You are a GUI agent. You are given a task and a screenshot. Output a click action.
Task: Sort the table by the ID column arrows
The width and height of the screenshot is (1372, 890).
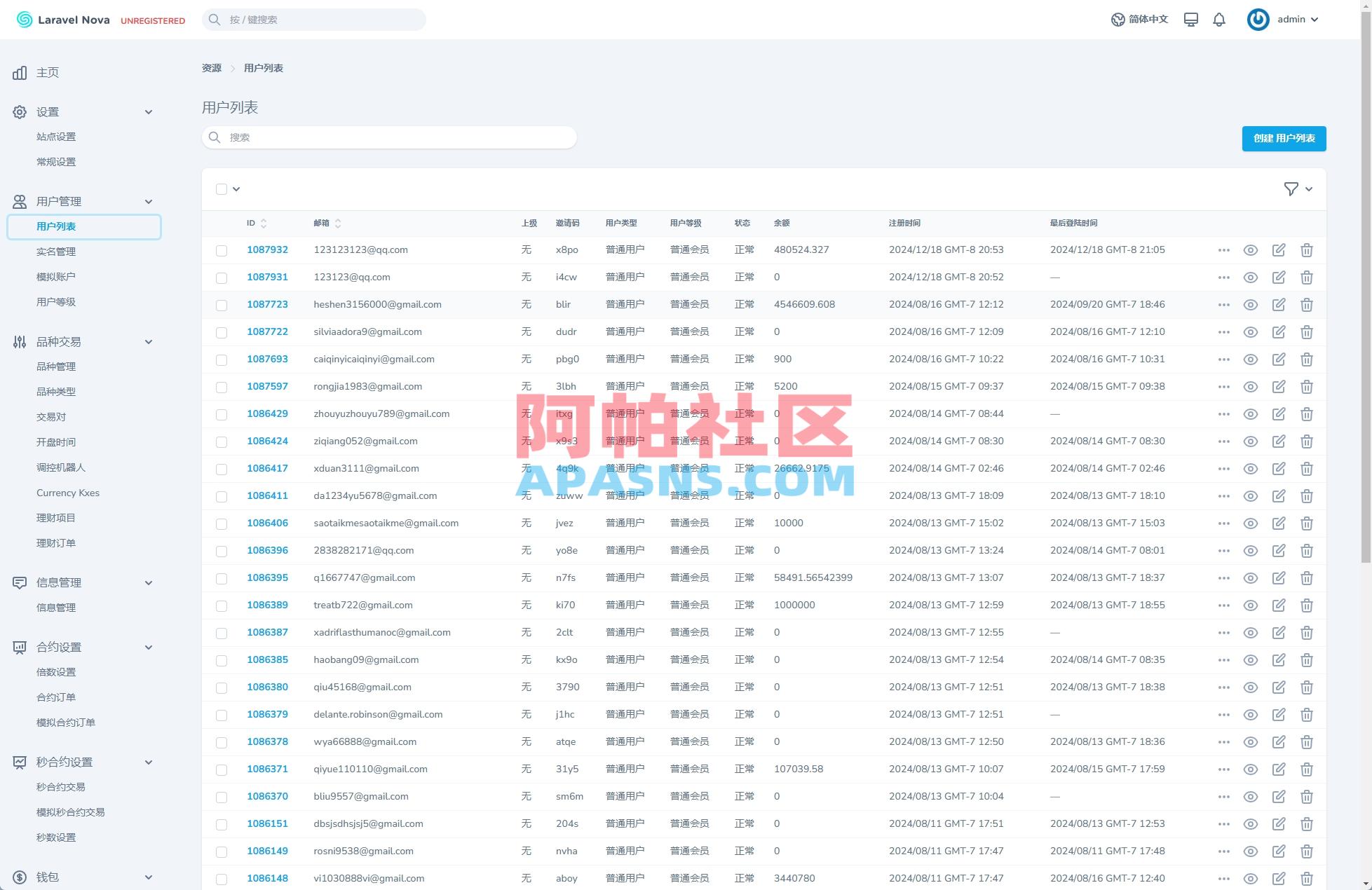click(x=263, y=223)
